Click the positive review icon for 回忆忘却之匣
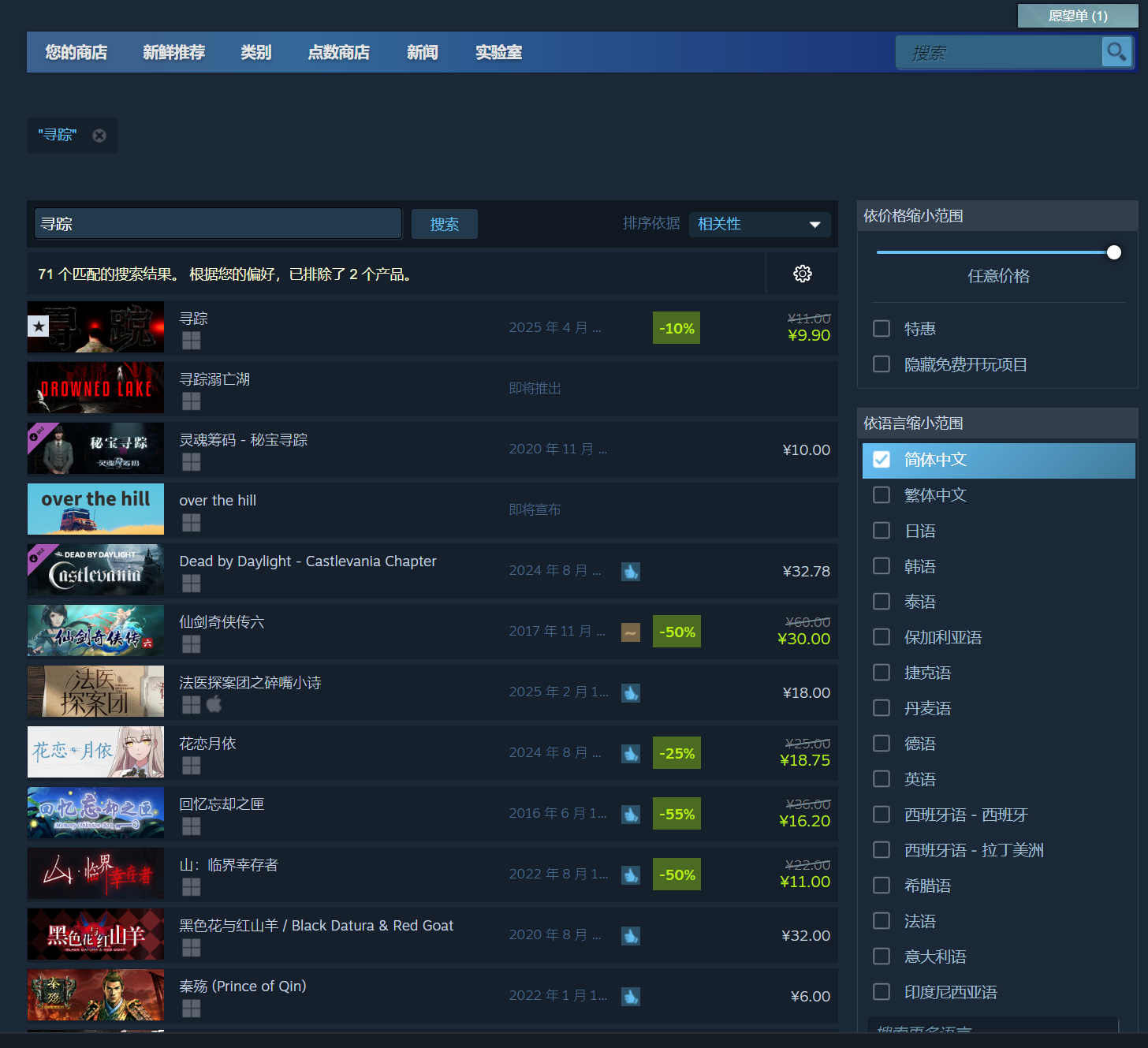 tap(631, 815)
